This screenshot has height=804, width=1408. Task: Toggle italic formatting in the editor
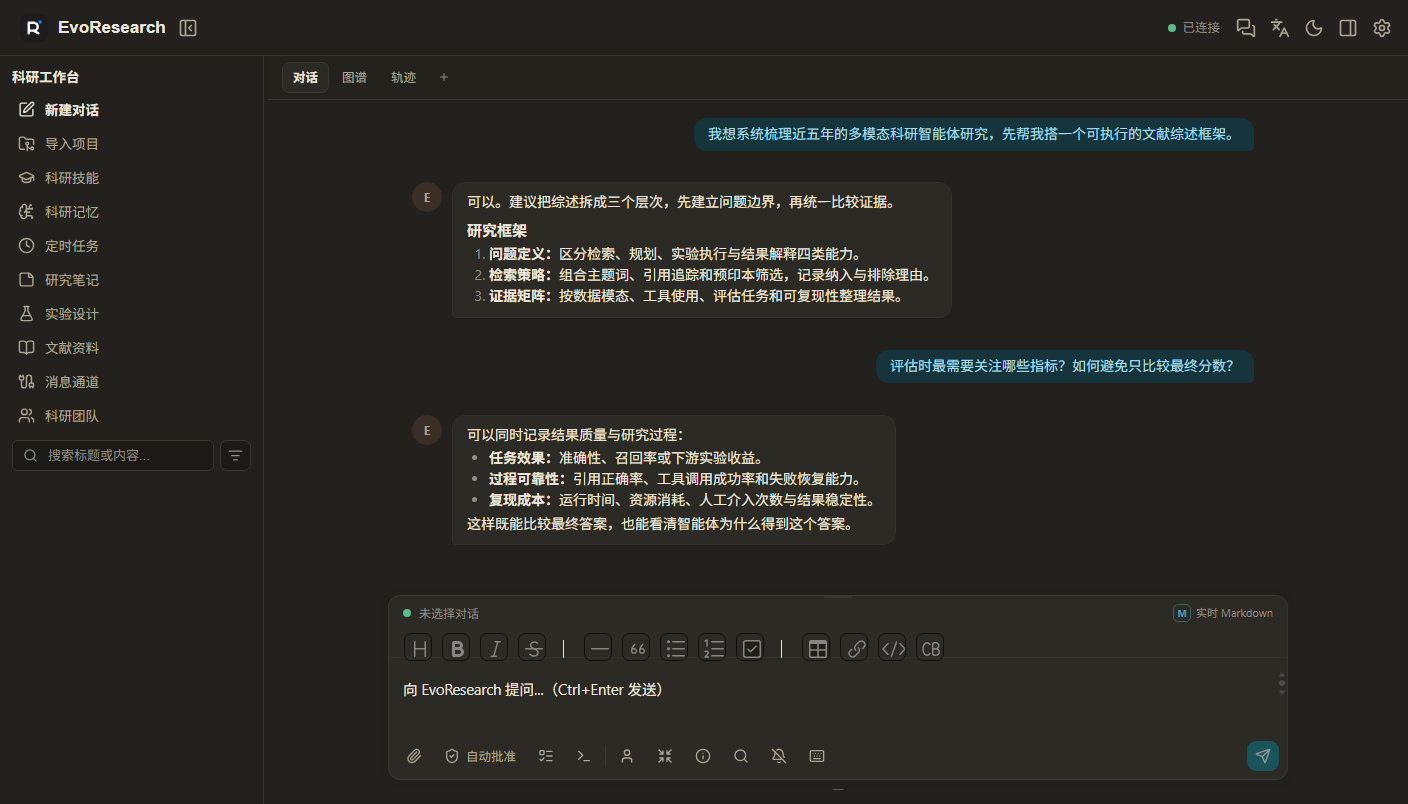494,648
